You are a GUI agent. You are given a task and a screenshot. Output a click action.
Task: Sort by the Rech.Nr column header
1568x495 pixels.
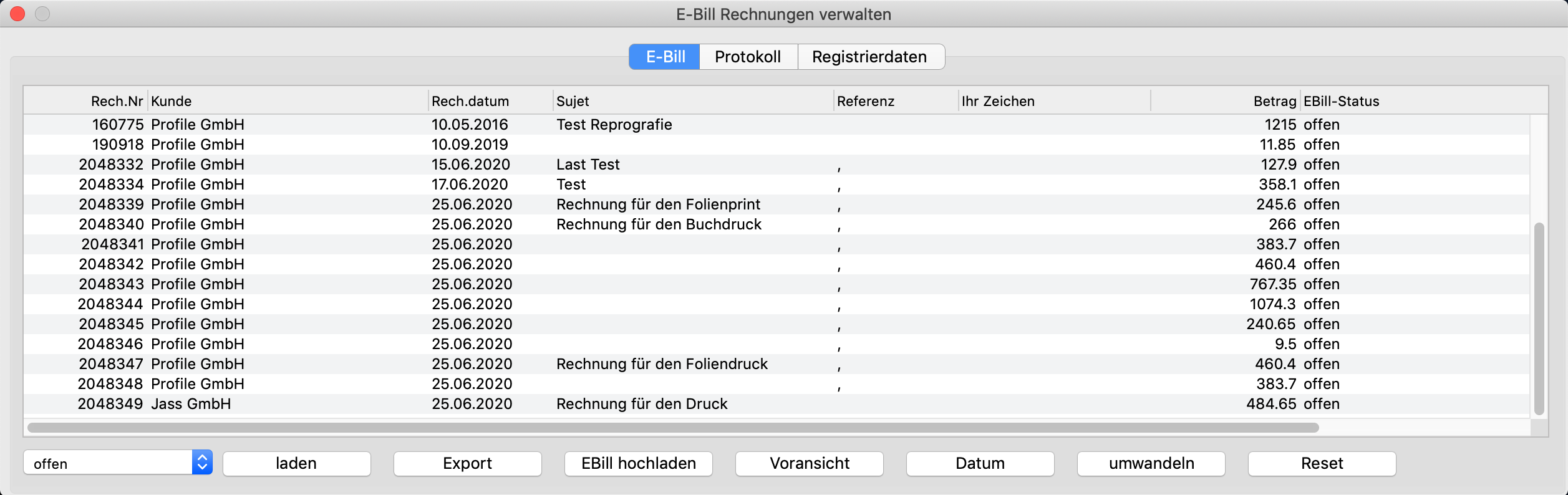[117, 101]
